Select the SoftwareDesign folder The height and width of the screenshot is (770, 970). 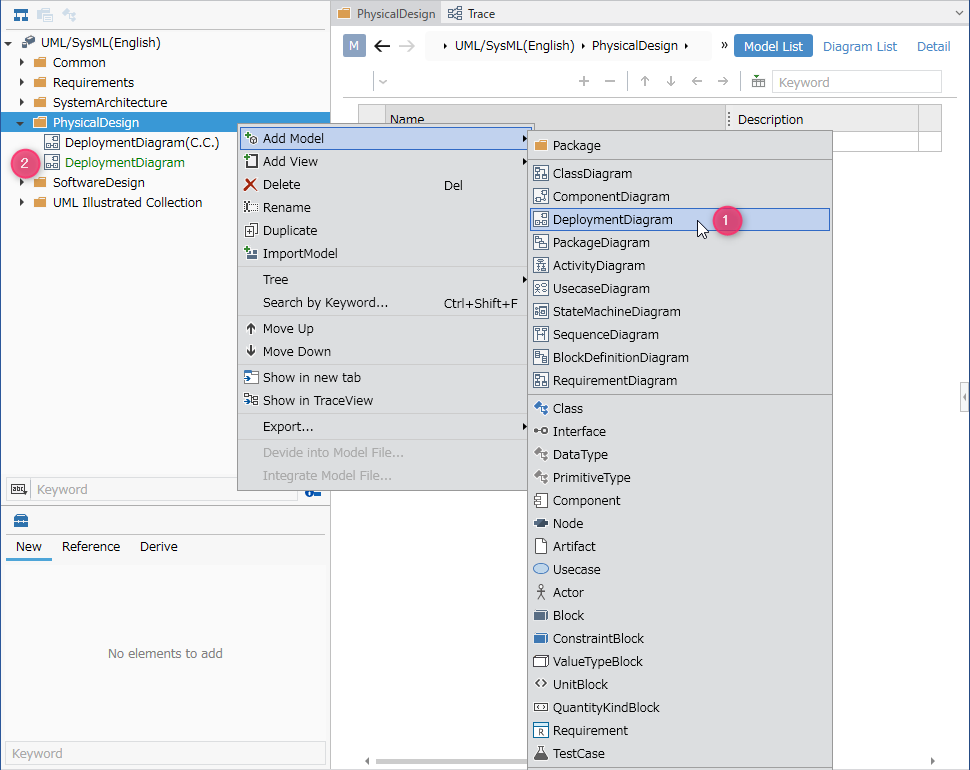(98, 182)
